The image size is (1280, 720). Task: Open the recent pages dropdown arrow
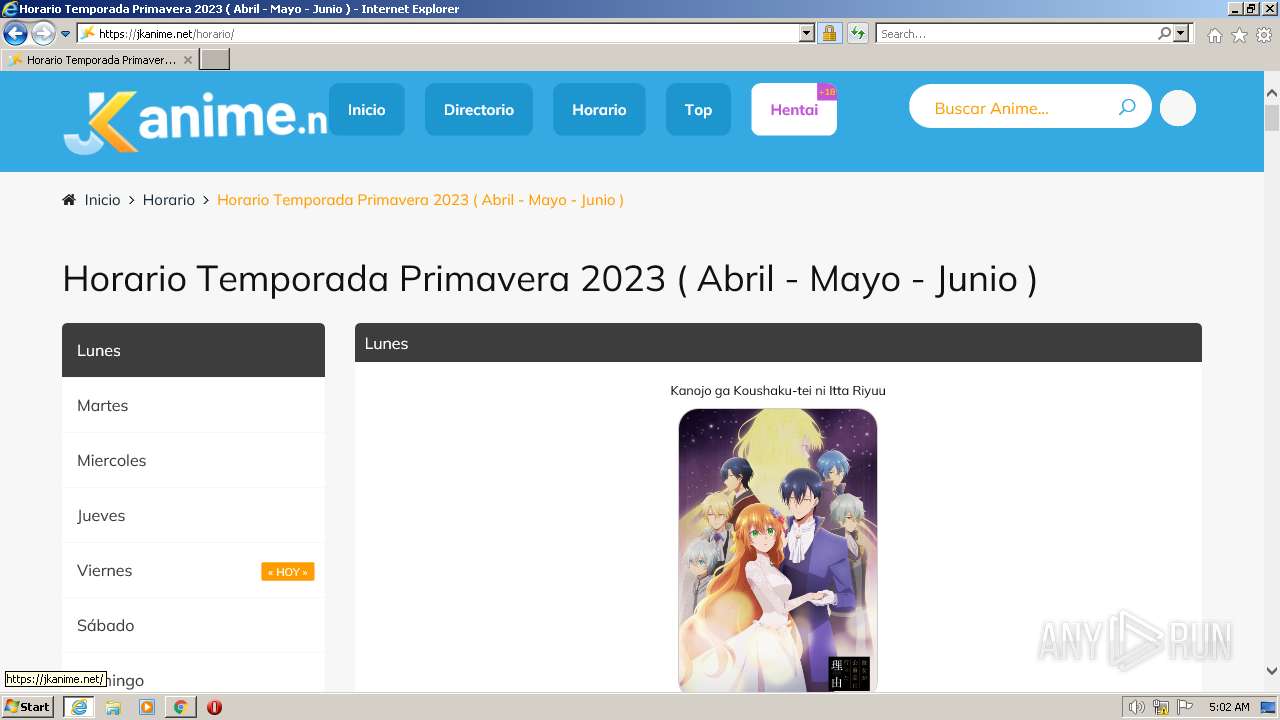66,34
